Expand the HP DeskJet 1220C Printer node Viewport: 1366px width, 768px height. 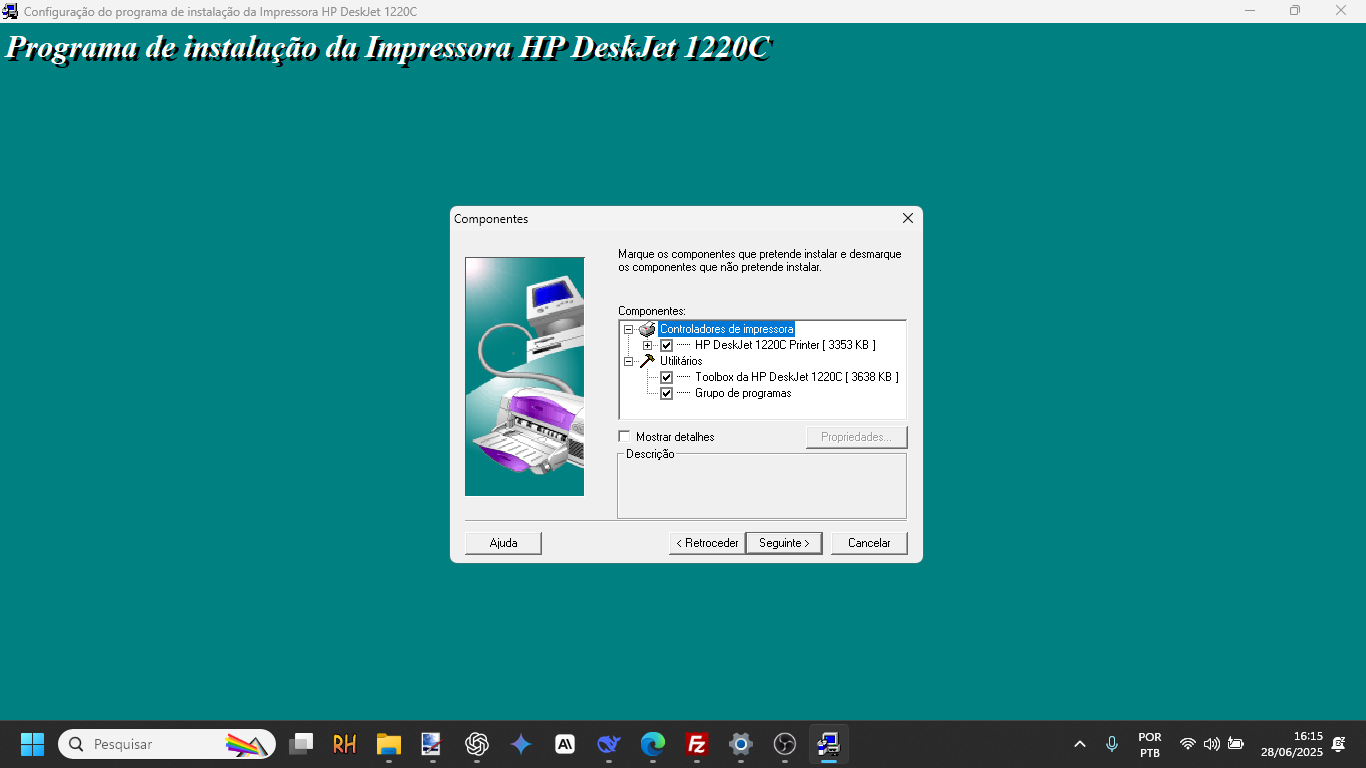pyautogui.click(x=647, y=345)
